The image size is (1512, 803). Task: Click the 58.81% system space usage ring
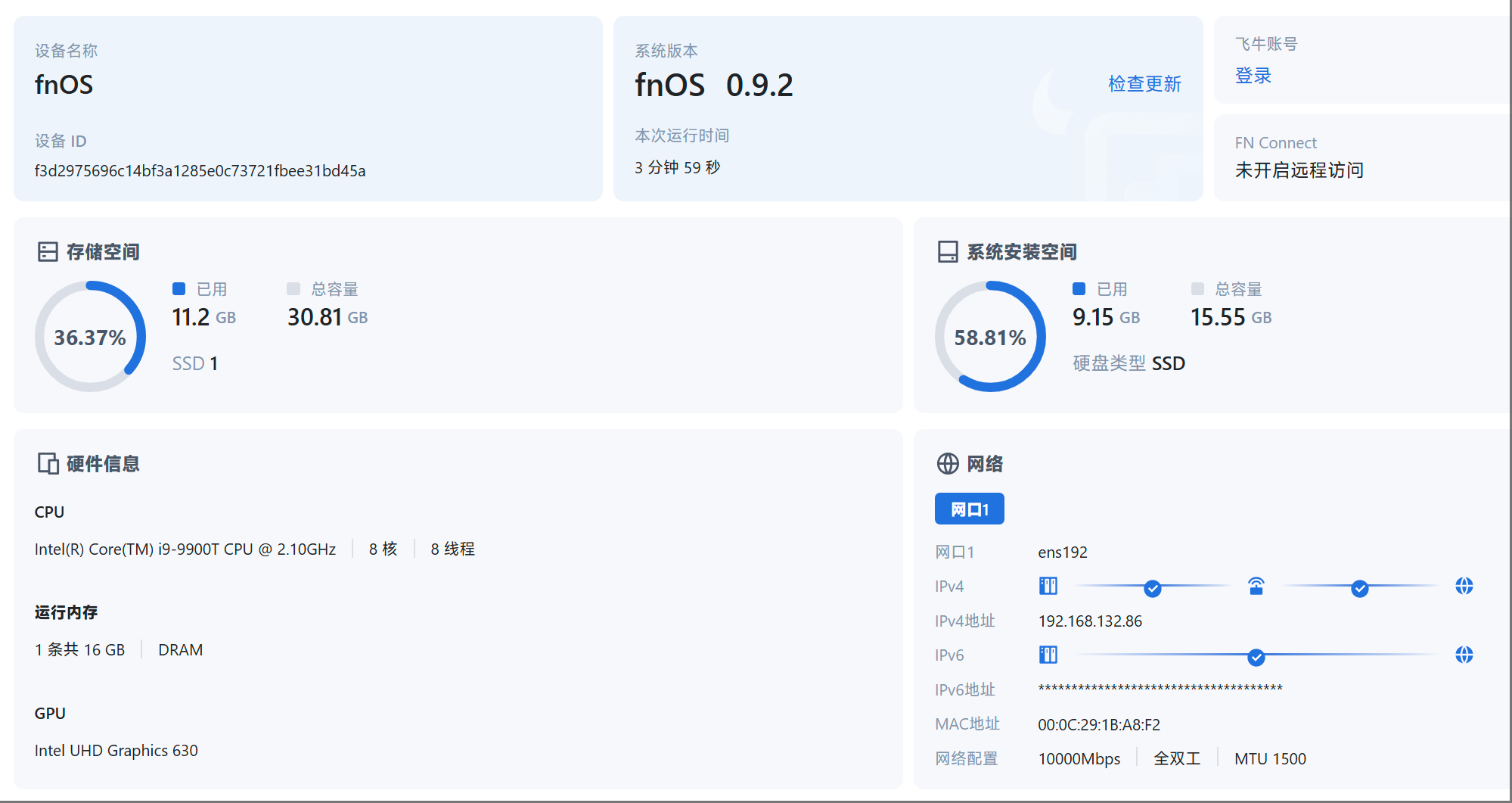(x=991, y=337)
